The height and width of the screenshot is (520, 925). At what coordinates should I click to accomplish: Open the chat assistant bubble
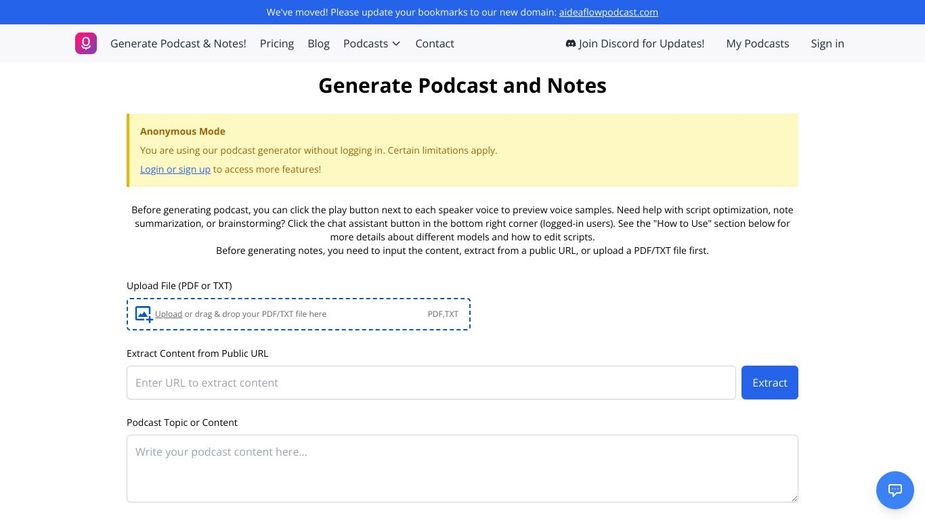tap(894, 490)
